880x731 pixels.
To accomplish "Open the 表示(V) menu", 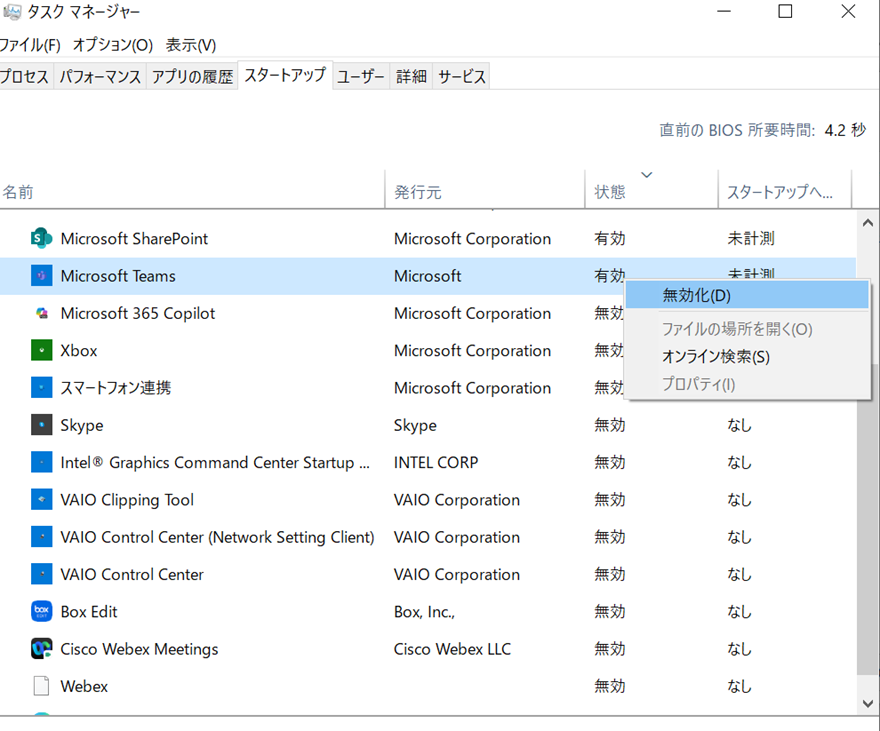I will point(191,45).
